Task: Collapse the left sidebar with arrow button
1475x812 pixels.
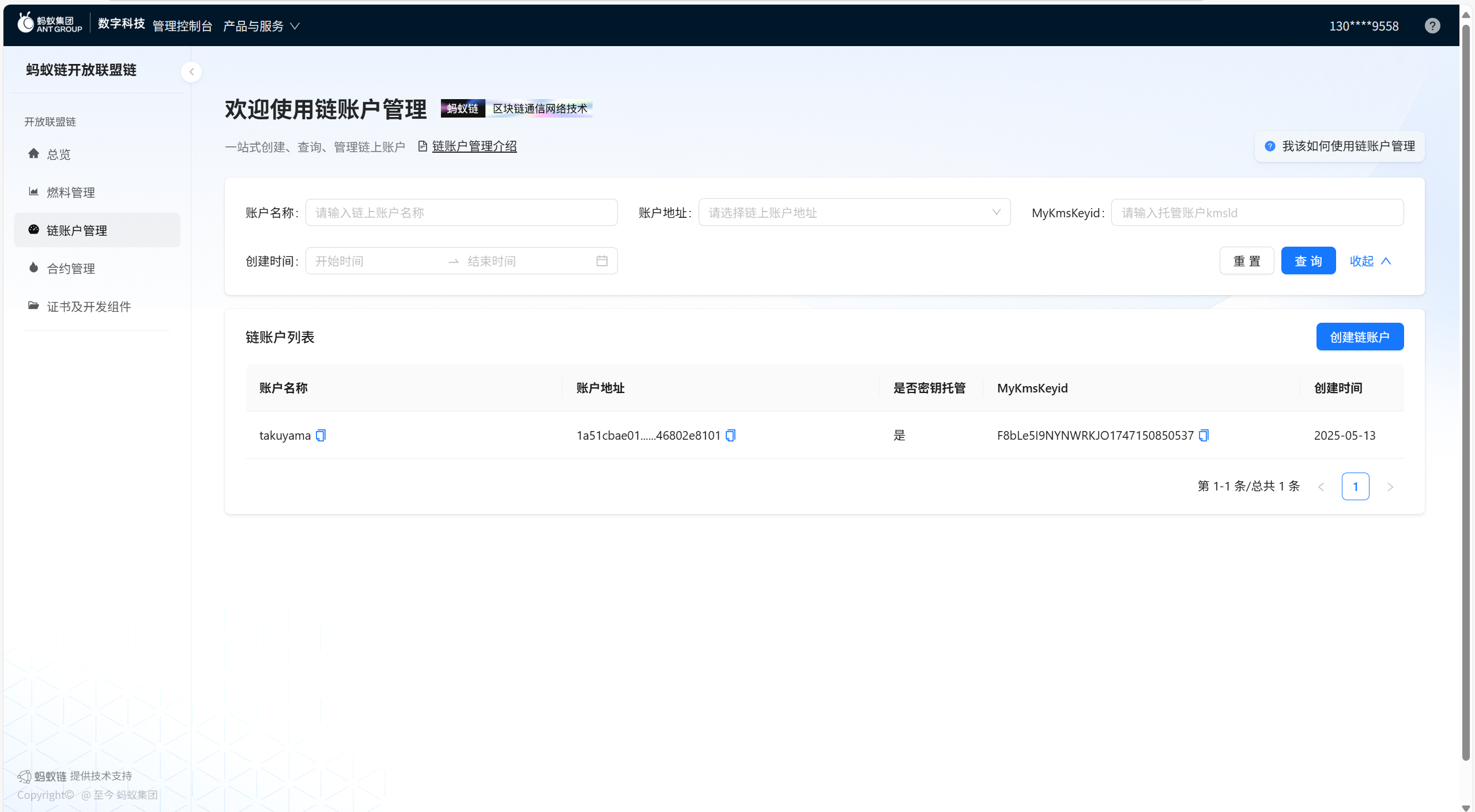Action: click(x=191, y=72)
